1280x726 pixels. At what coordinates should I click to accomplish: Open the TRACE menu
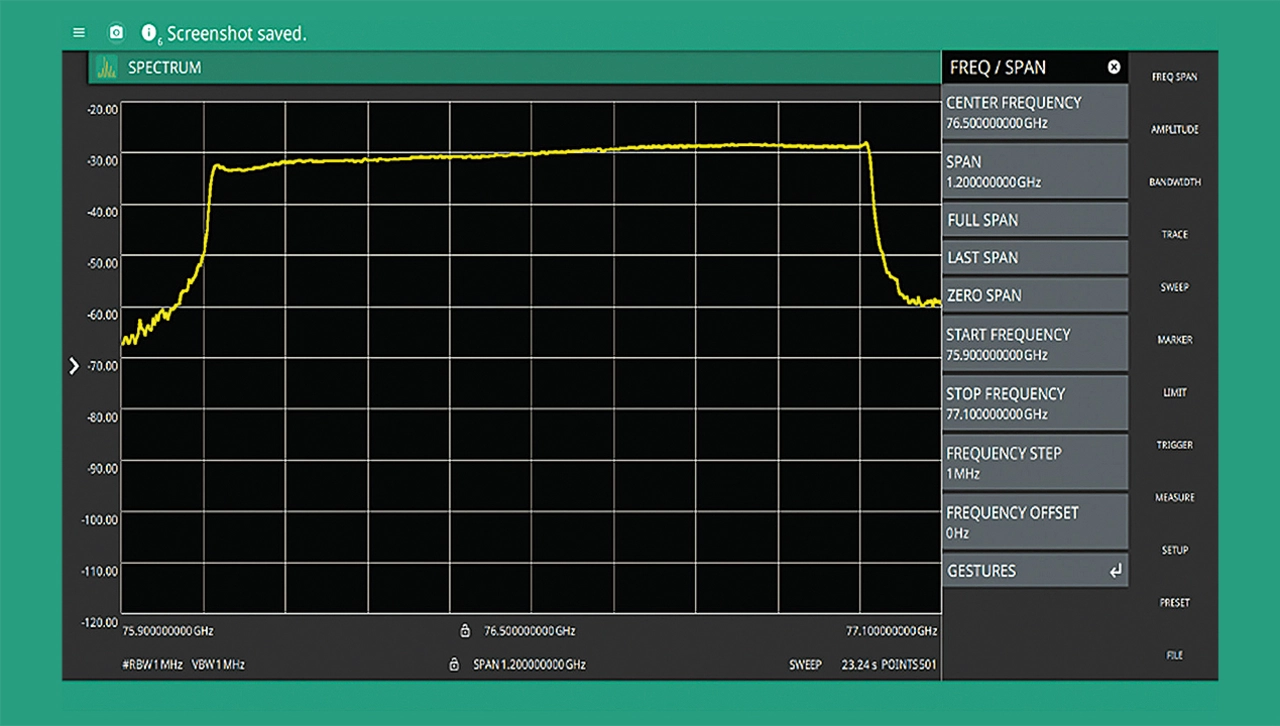1174,235
